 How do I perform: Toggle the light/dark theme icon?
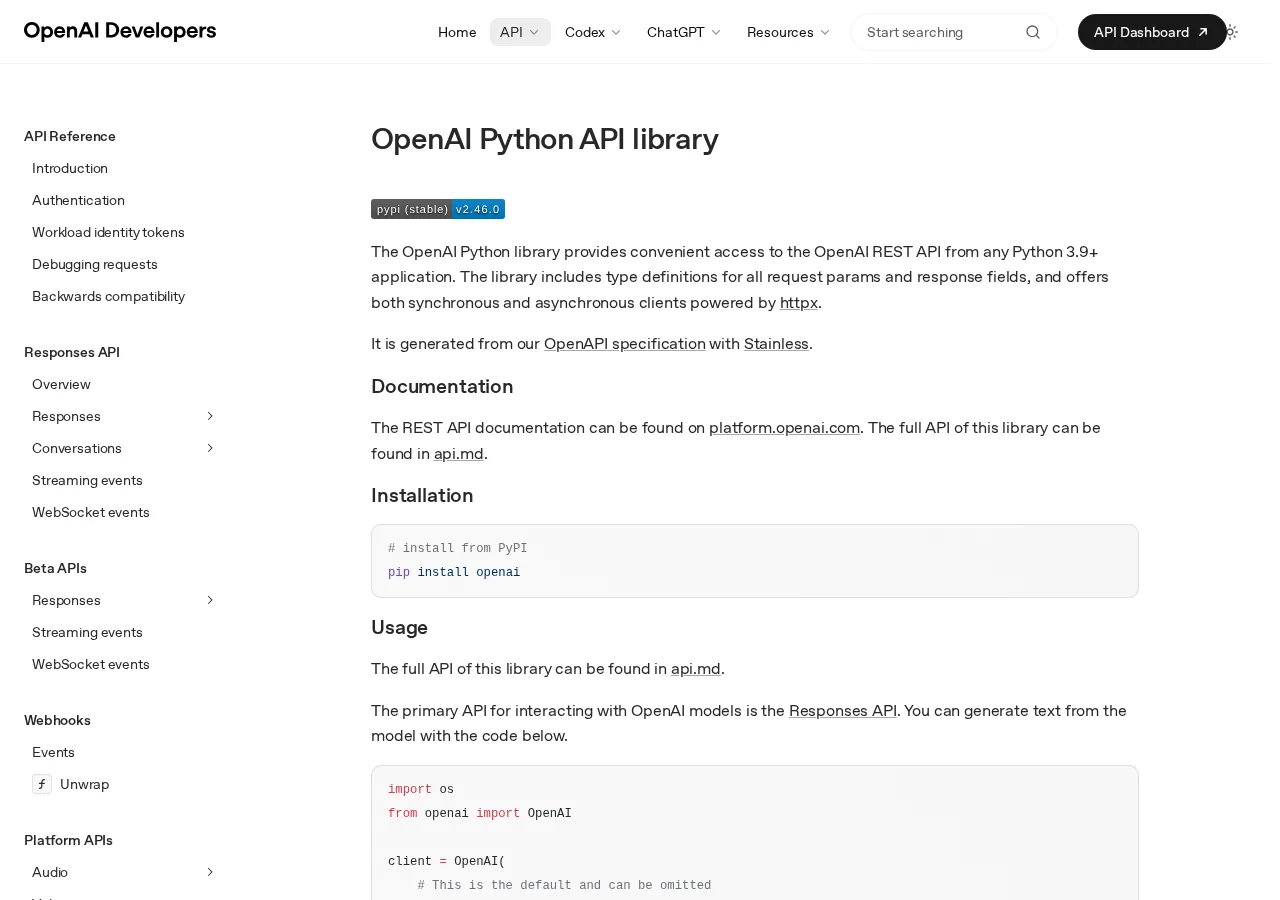[1231, 32]
